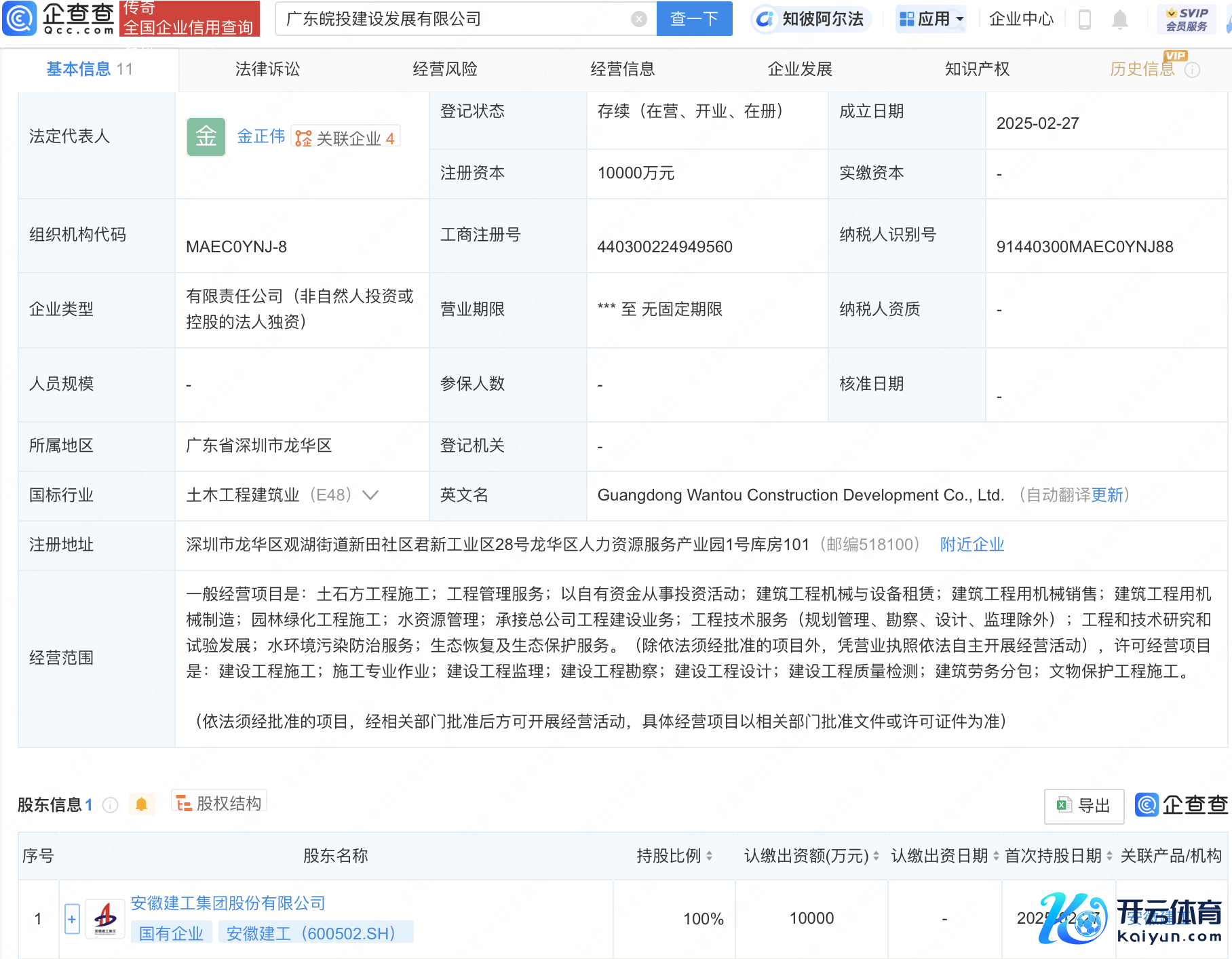Click the SVIP member service badge

point(1186,20)
